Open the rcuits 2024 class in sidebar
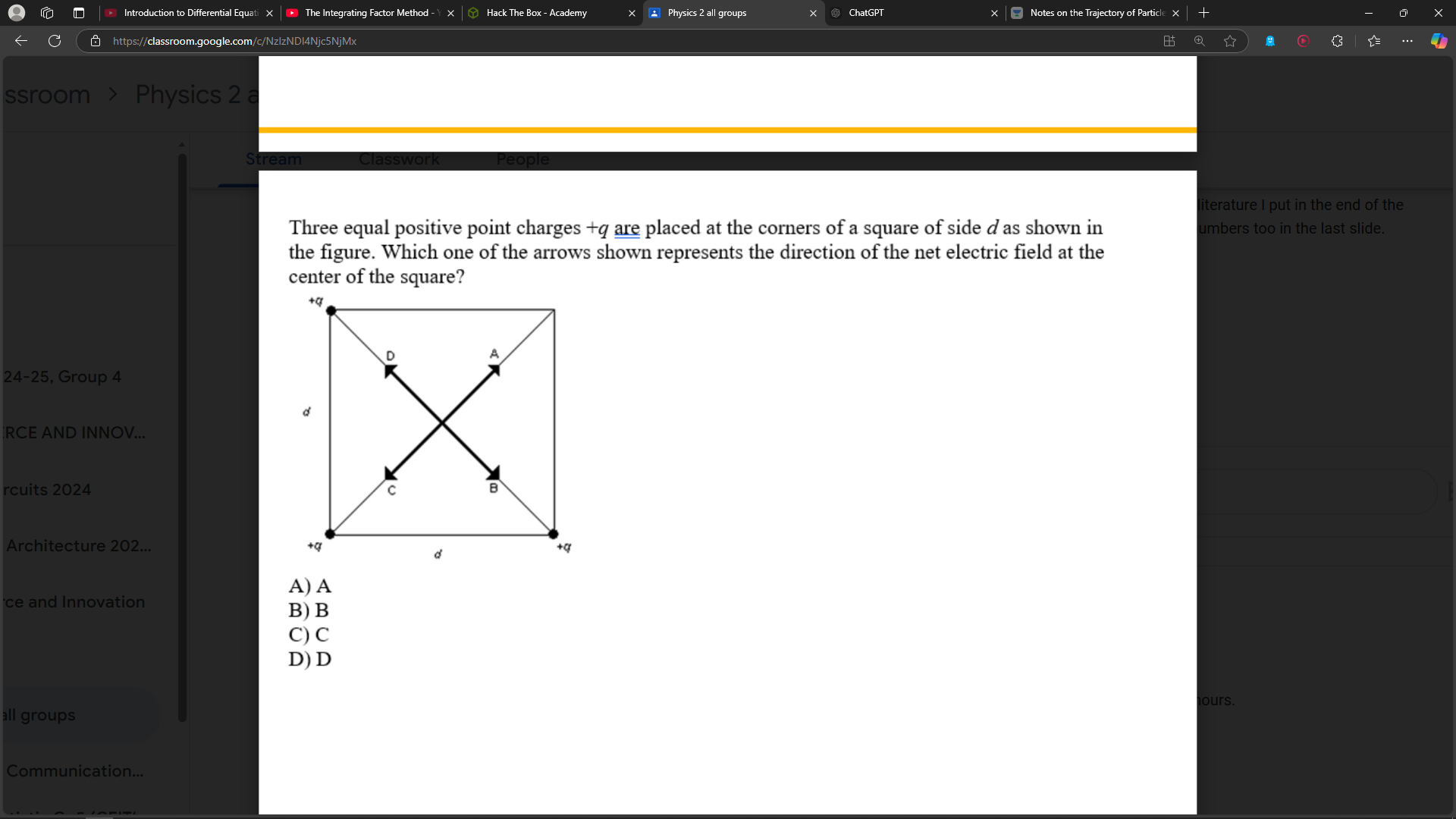This screenshot has width=1456, height=819. tap(47, 490)
